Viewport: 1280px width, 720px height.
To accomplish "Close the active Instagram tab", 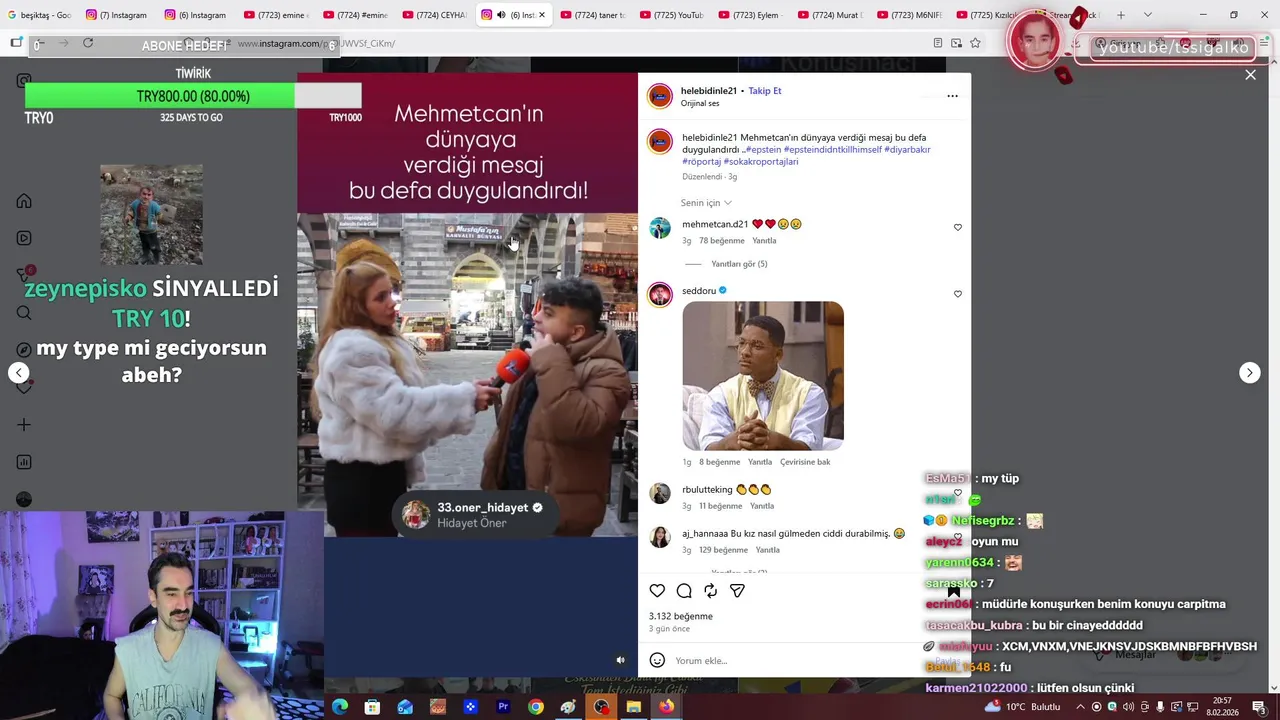I will pyautogui.click(x=542, y=15).
